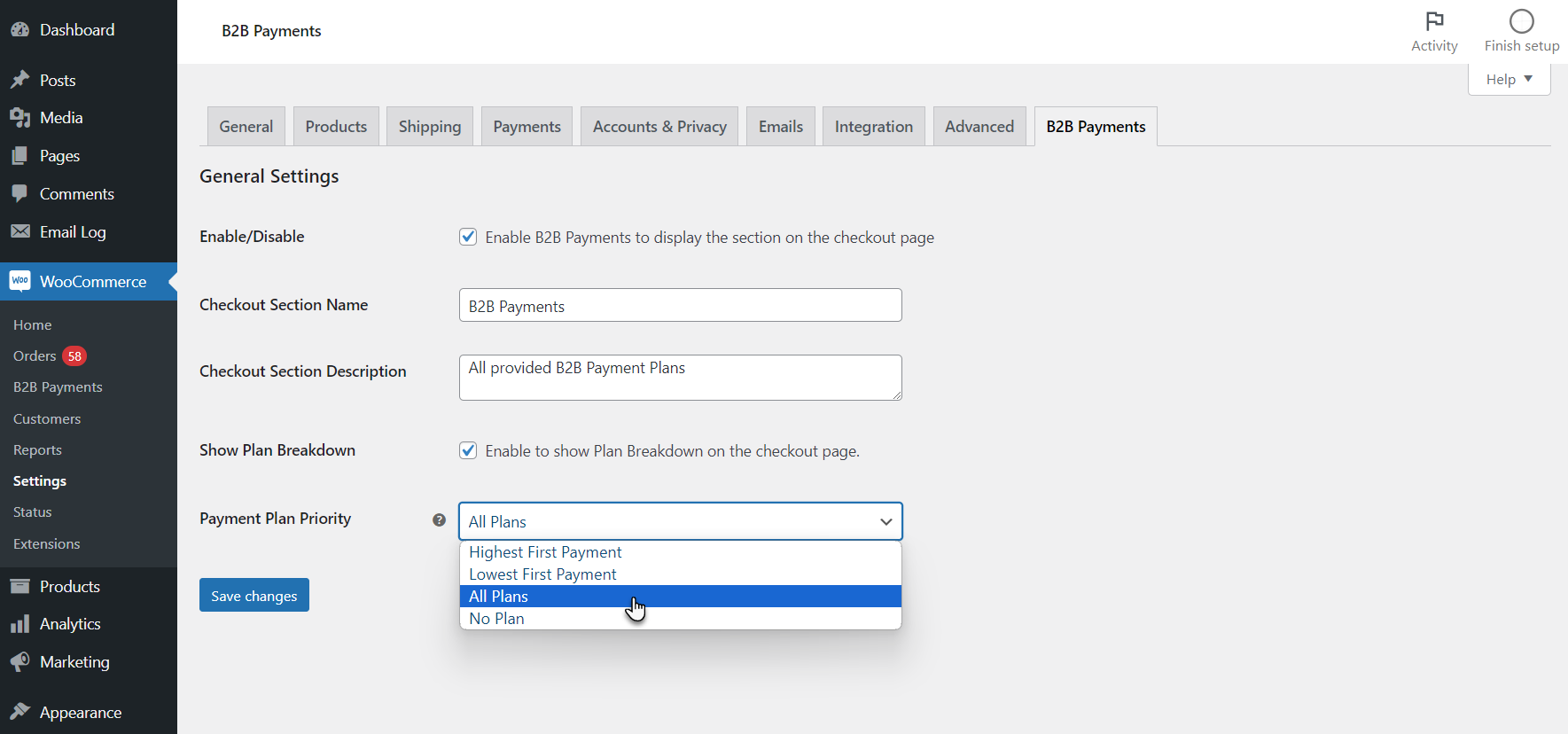Click the Payment Plan Priority help icon

(439, 520)
